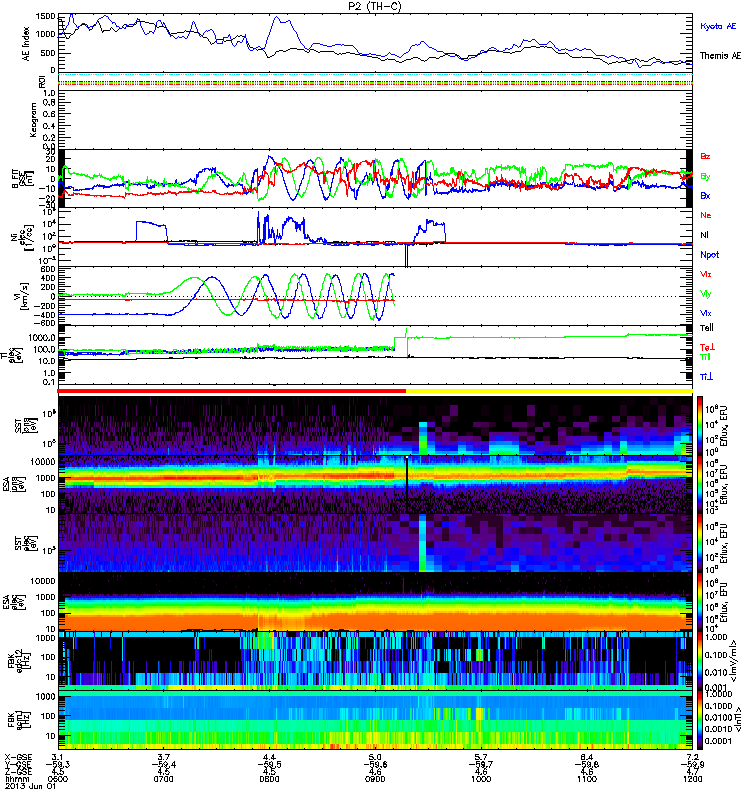Click the Keogram panel axis label
Image resolution: width=750 pixels, height=800 pixels.
[34, 119]
